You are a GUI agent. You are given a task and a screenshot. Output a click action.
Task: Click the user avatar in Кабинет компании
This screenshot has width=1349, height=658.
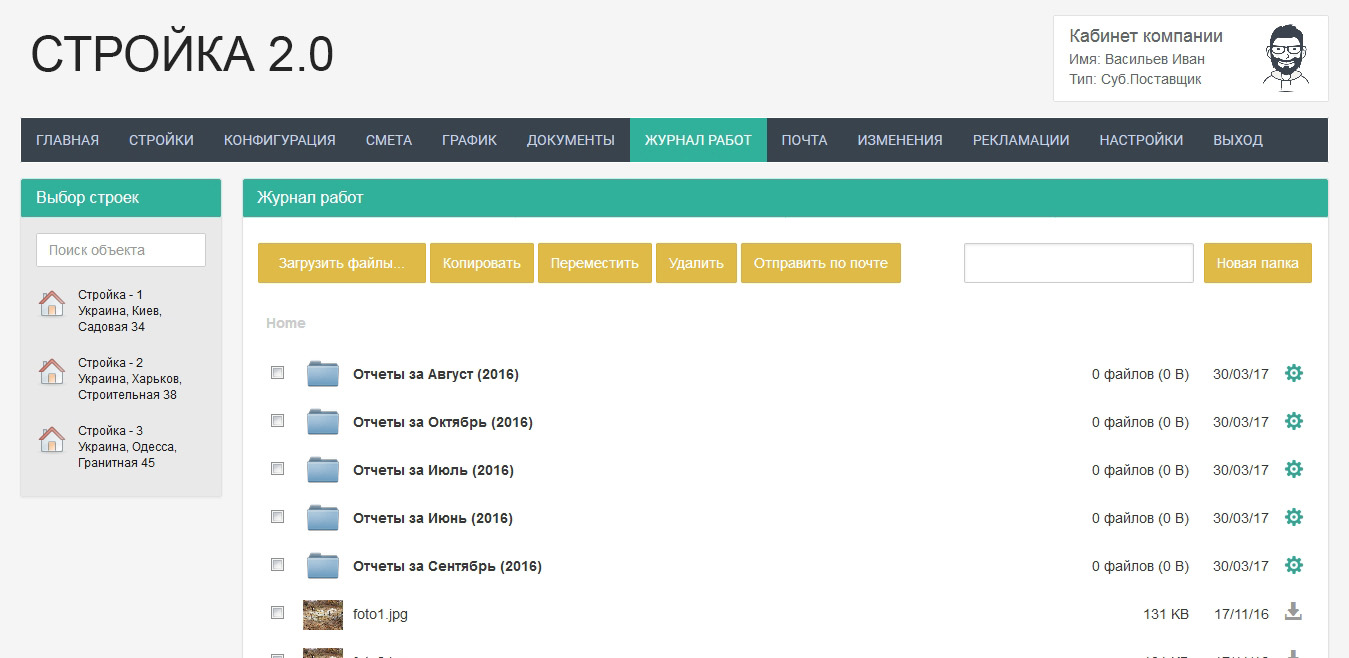1287,58
